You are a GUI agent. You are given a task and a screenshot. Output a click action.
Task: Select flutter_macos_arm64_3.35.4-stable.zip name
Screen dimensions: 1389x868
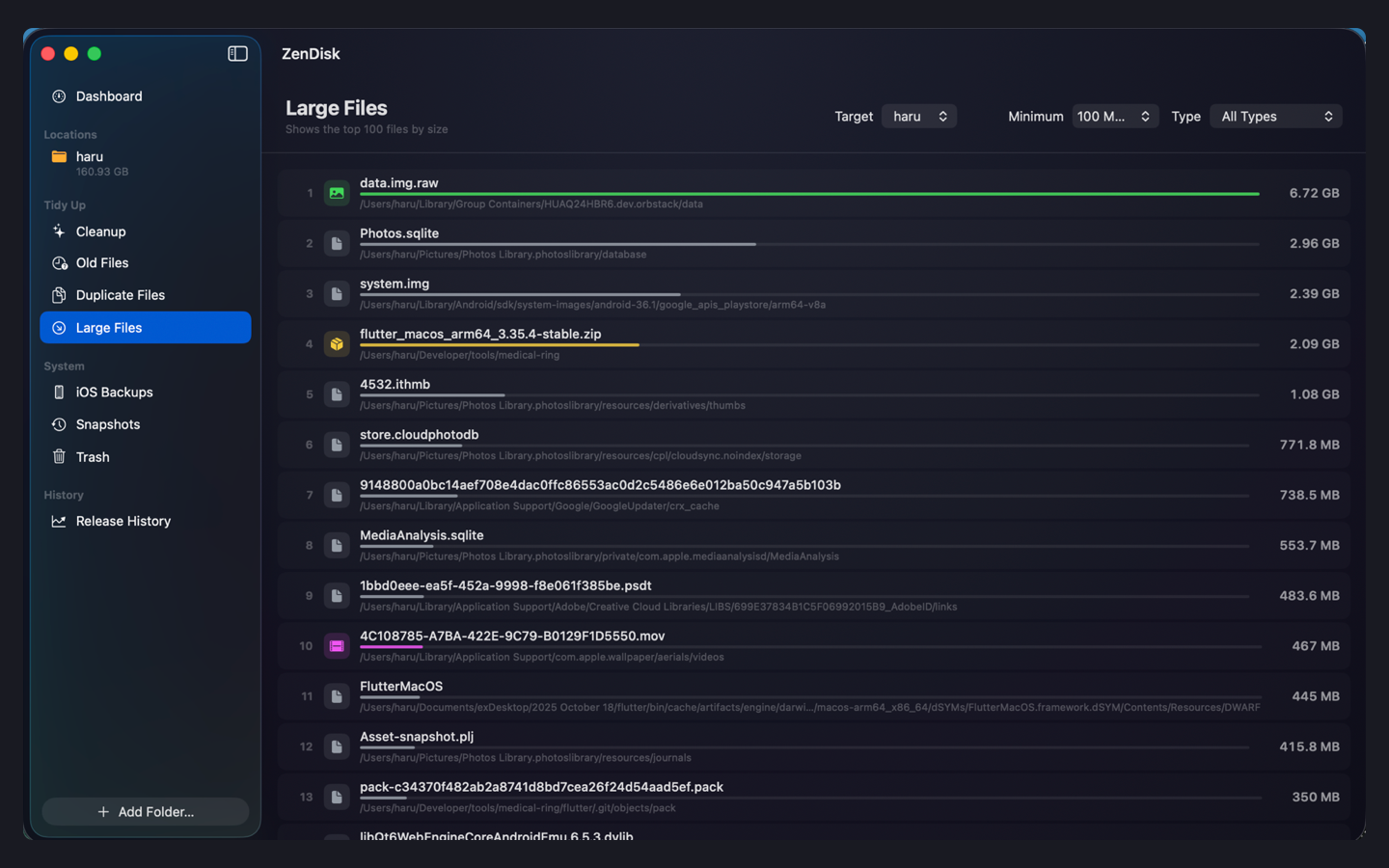coord(480,334)
